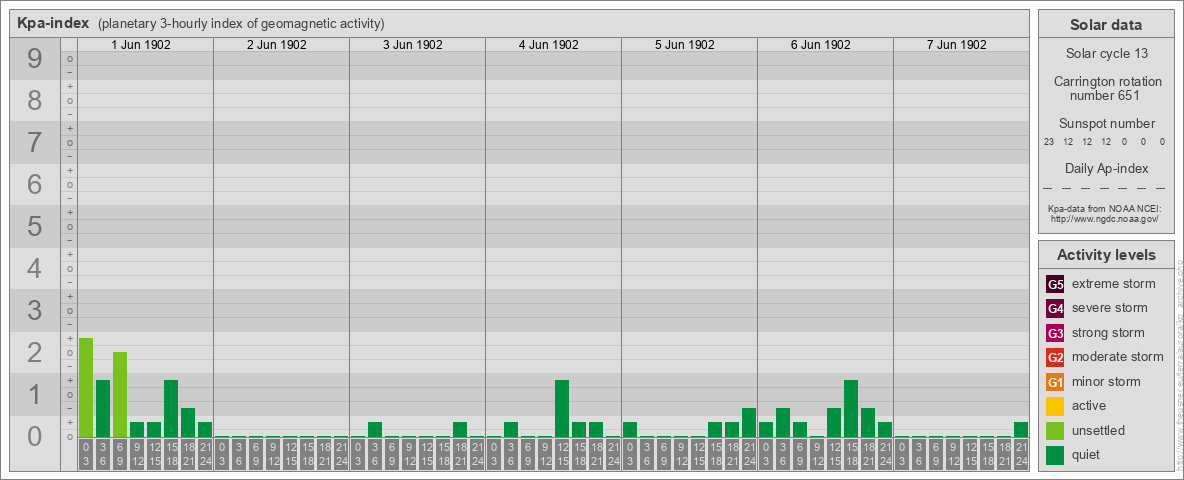Viewport: 1184px width, 480px height.
Task: Click the Kp scale value 7
Action: click(x=35, y=143)
